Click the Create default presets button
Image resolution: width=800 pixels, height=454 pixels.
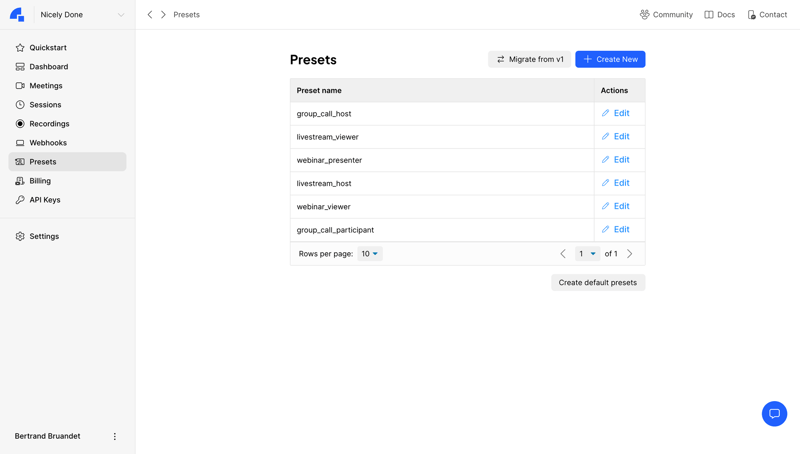(x=597, y=283)
